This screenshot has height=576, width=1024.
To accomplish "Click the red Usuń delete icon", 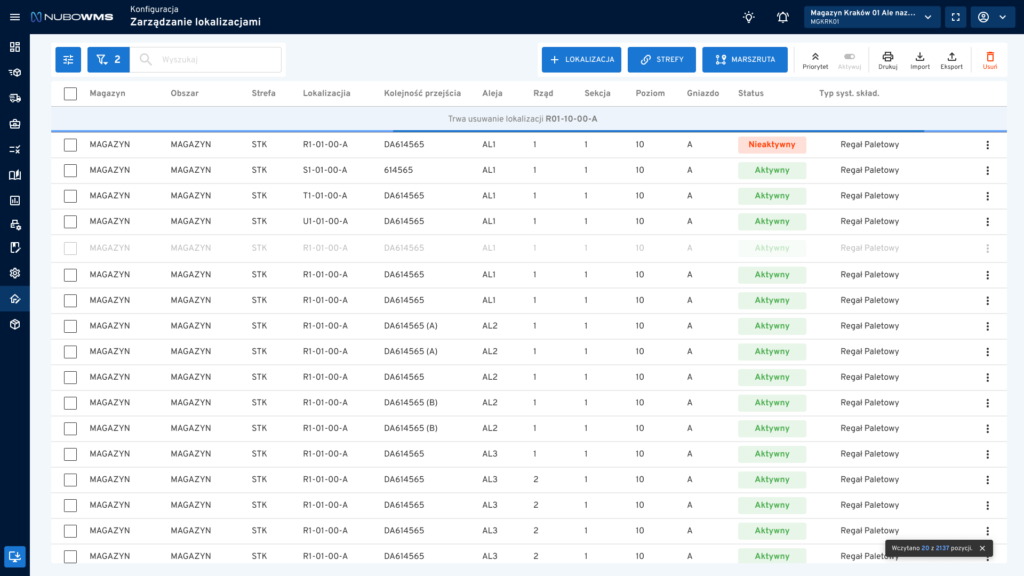I will point(990,59).
